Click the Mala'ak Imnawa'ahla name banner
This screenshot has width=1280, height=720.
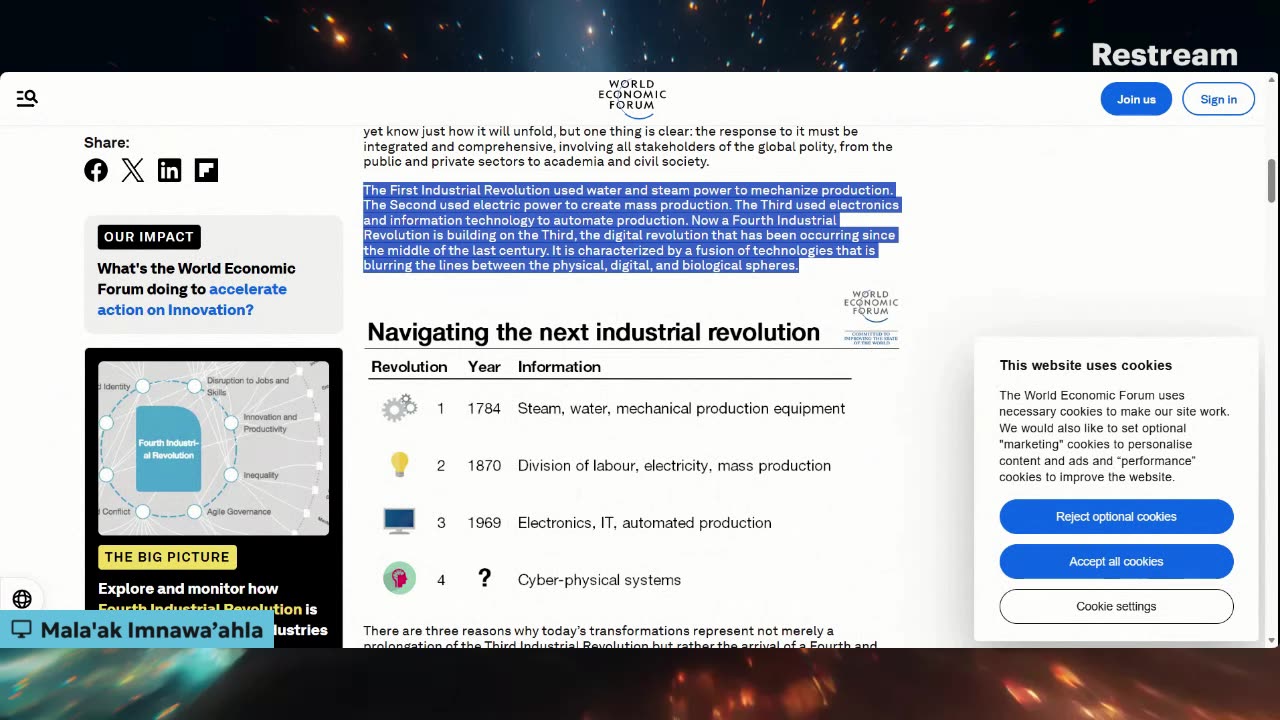[x=137, y=630]
